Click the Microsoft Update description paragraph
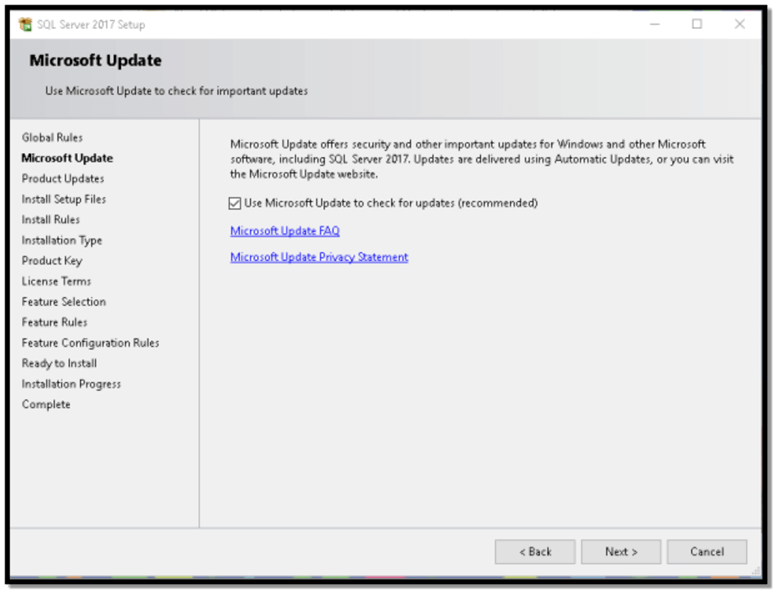780x597 pixels. tap(482, 159)
